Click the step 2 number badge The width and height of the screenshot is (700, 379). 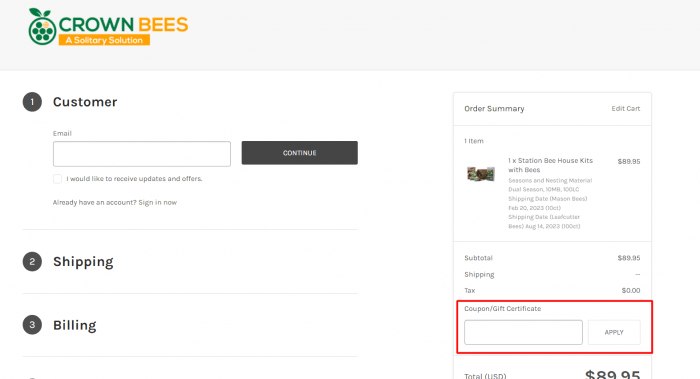(32, 262)
